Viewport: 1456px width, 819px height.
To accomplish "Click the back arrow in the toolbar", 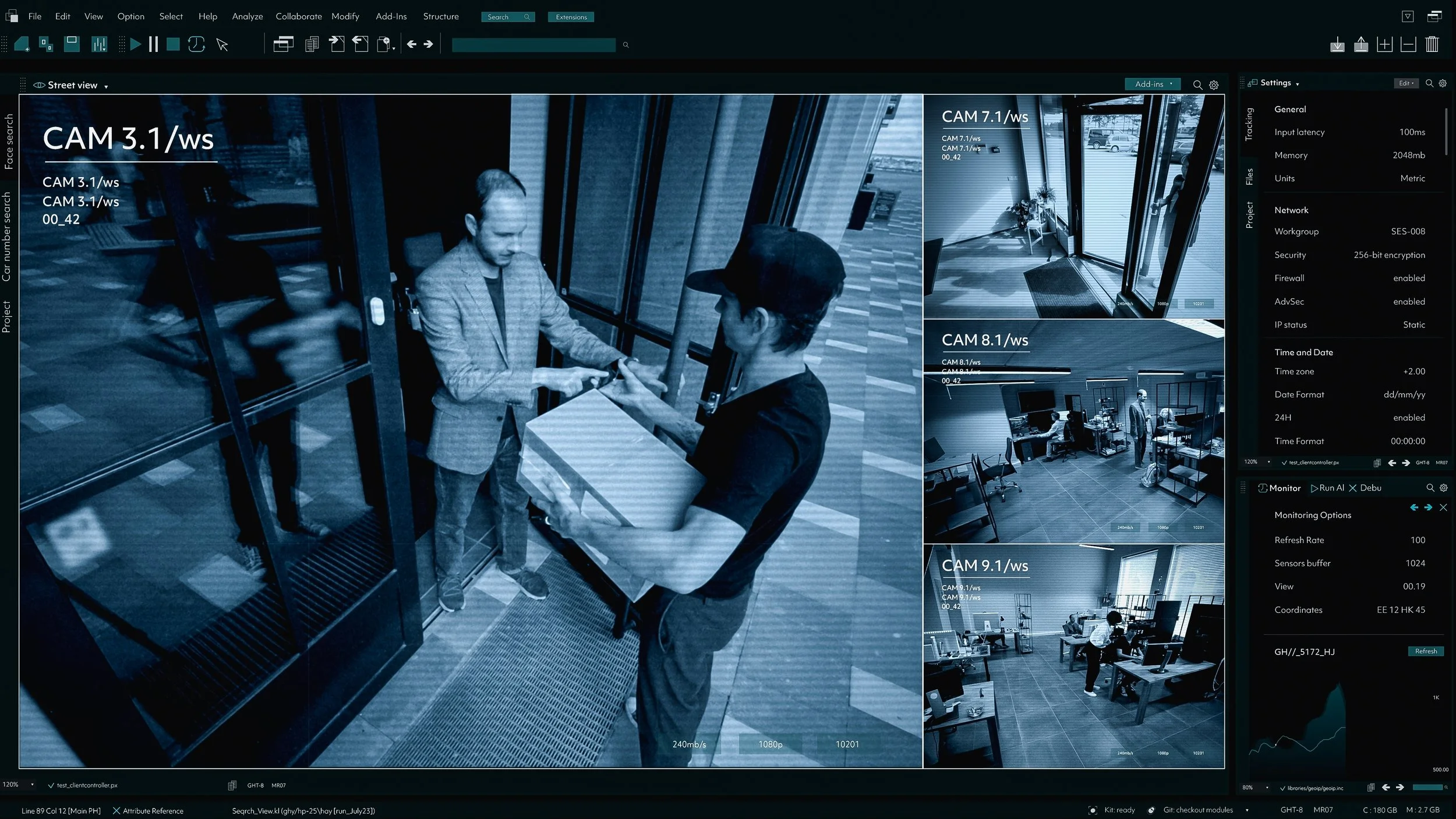I will [x=412, y=44].
